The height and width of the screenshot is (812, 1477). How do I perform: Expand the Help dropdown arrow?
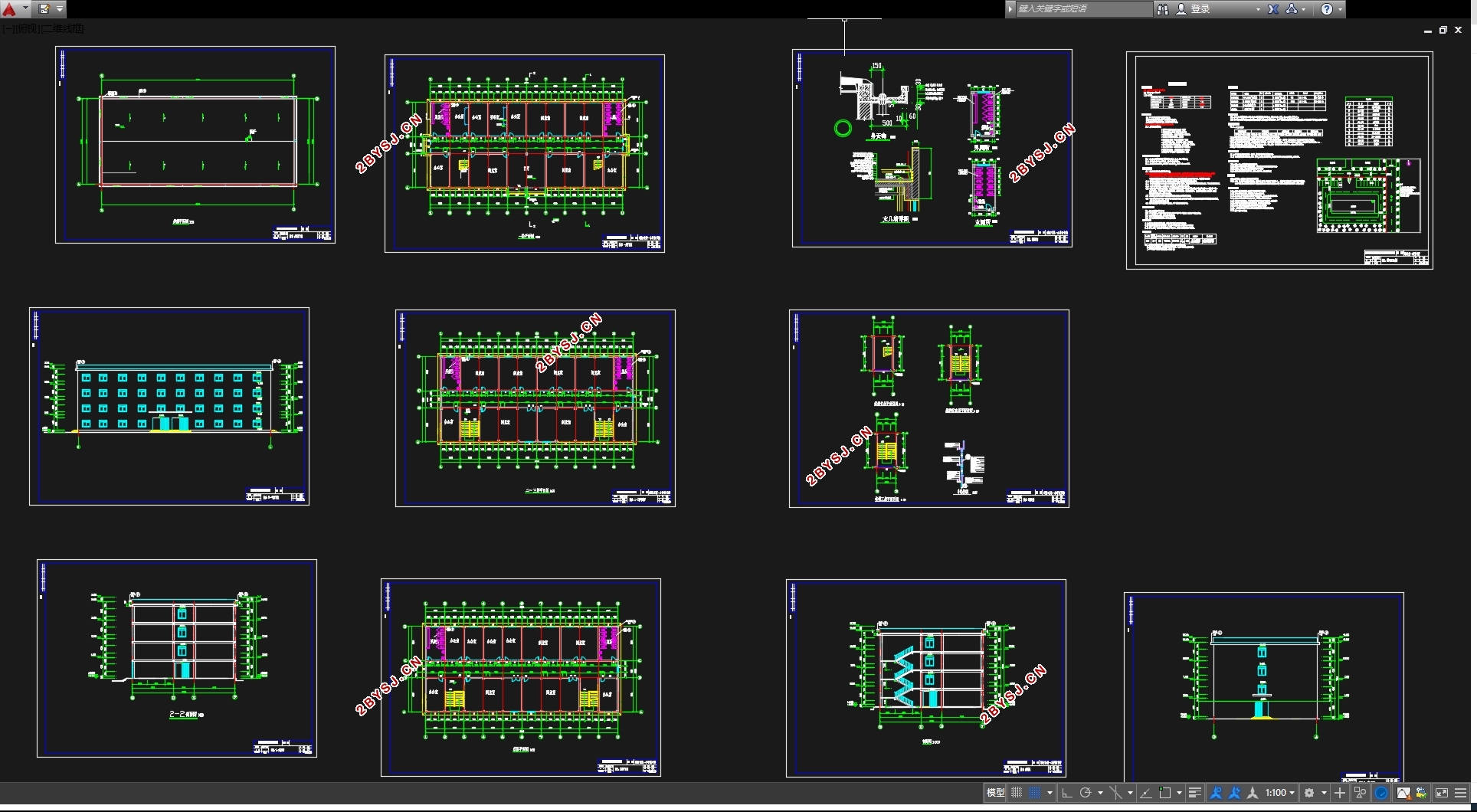[1340, 9]
